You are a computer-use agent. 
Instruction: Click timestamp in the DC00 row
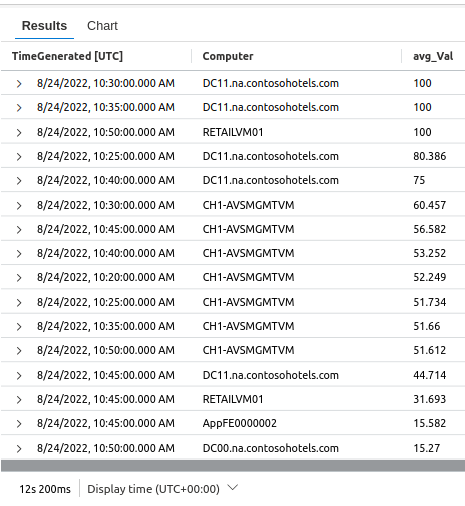pyautogui.click(x=106, y=448)
